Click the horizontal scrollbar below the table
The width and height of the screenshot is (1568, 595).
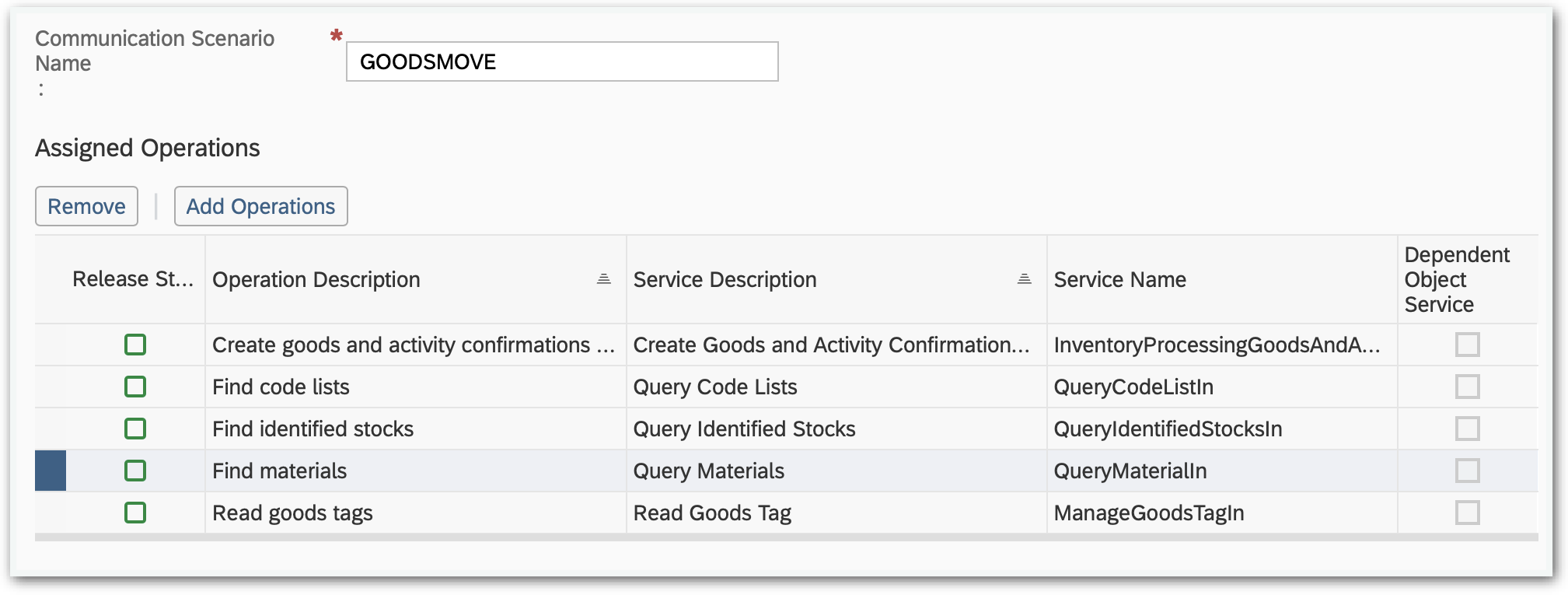[785, 537]
